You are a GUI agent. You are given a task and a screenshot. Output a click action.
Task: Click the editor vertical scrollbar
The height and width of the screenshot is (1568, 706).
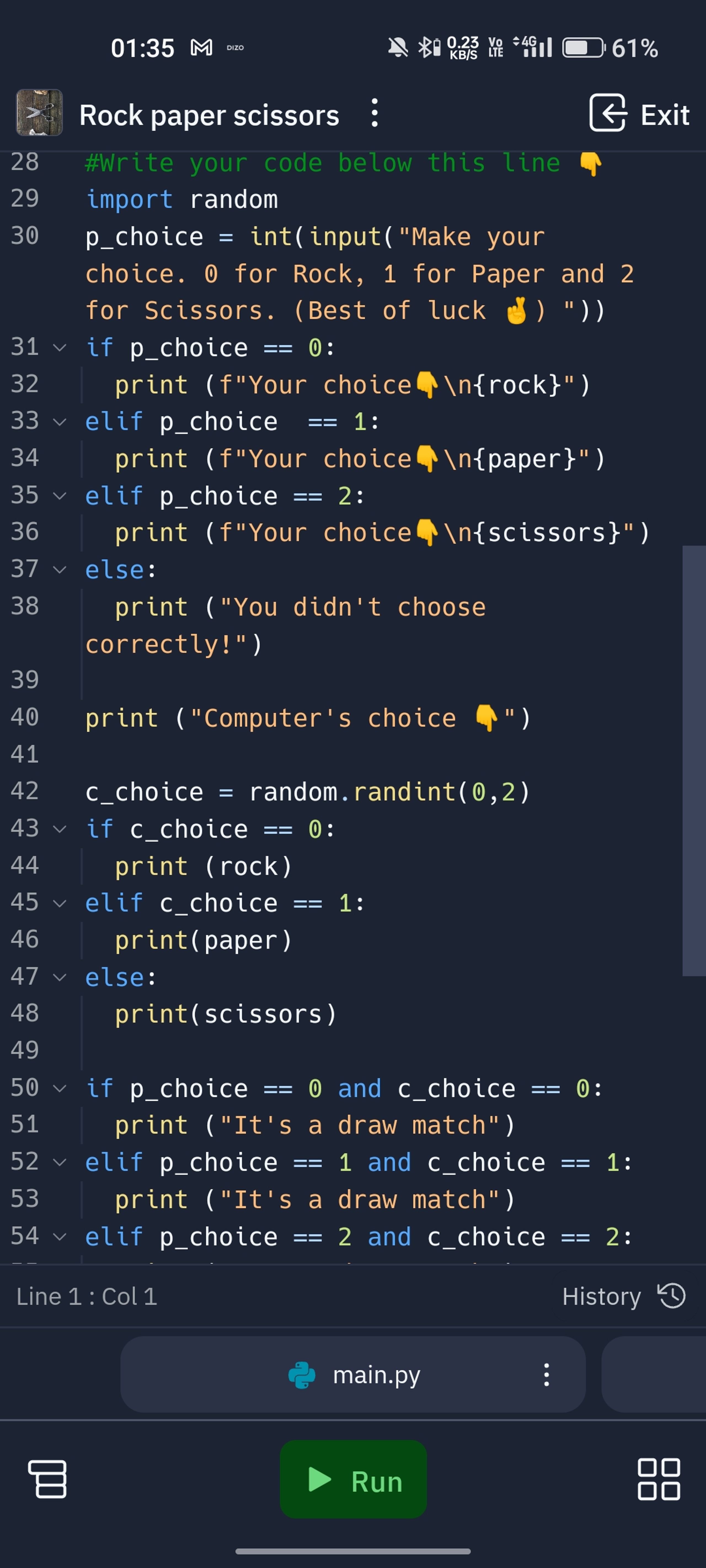[694, 761]
